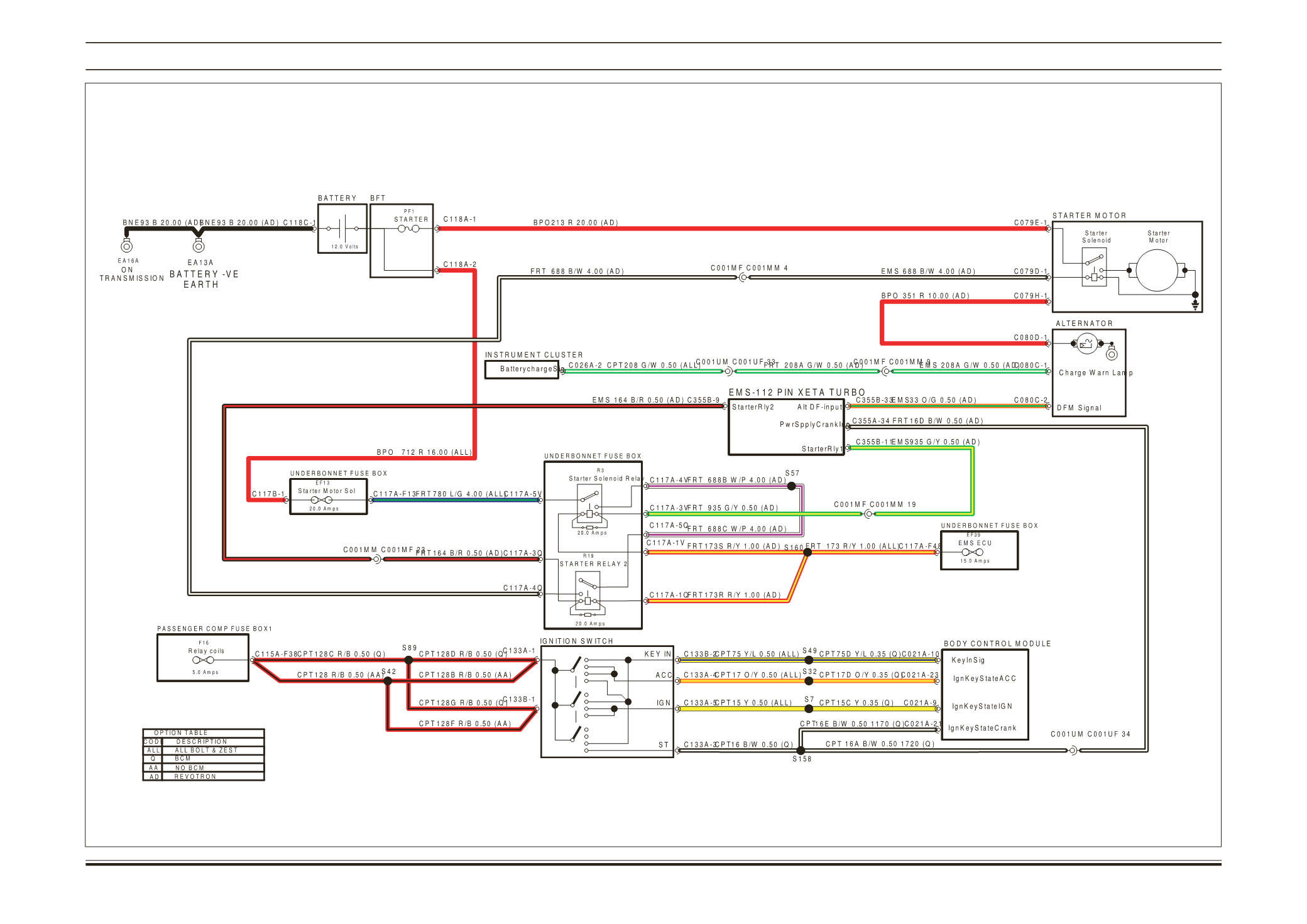Click the battery cell symbol inside BATTERY box
The image size is (1307, 924).
coord(342,229)
